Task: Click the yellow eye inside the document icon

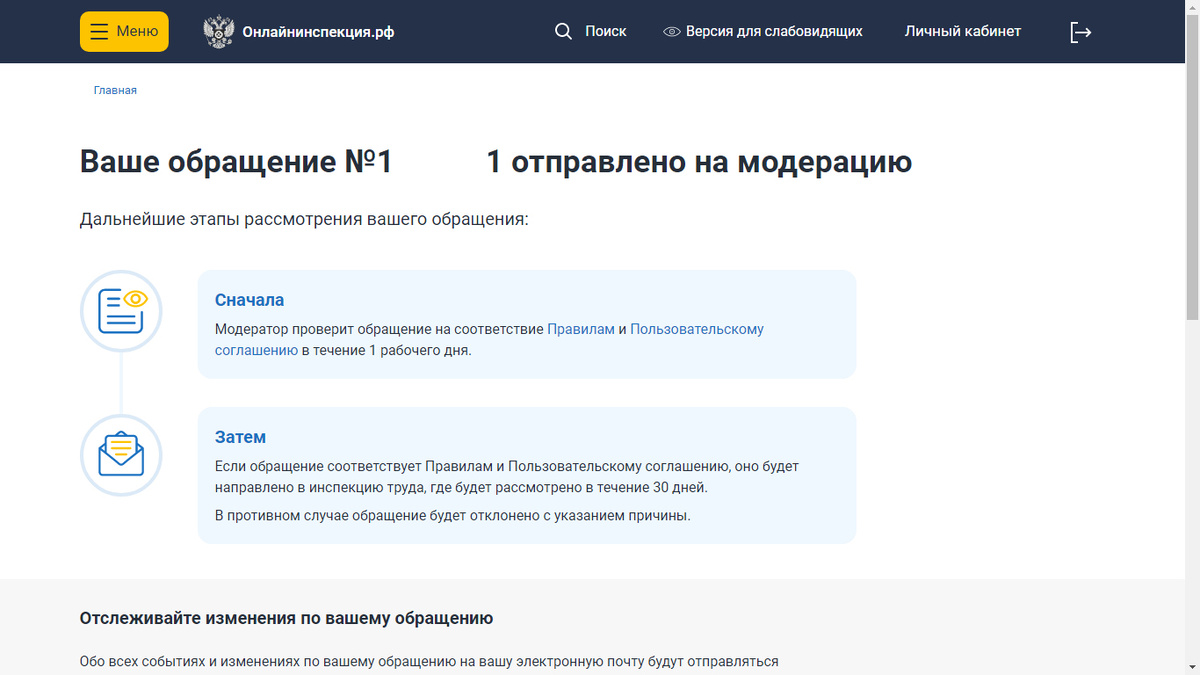Action: (x=135, y=300)
